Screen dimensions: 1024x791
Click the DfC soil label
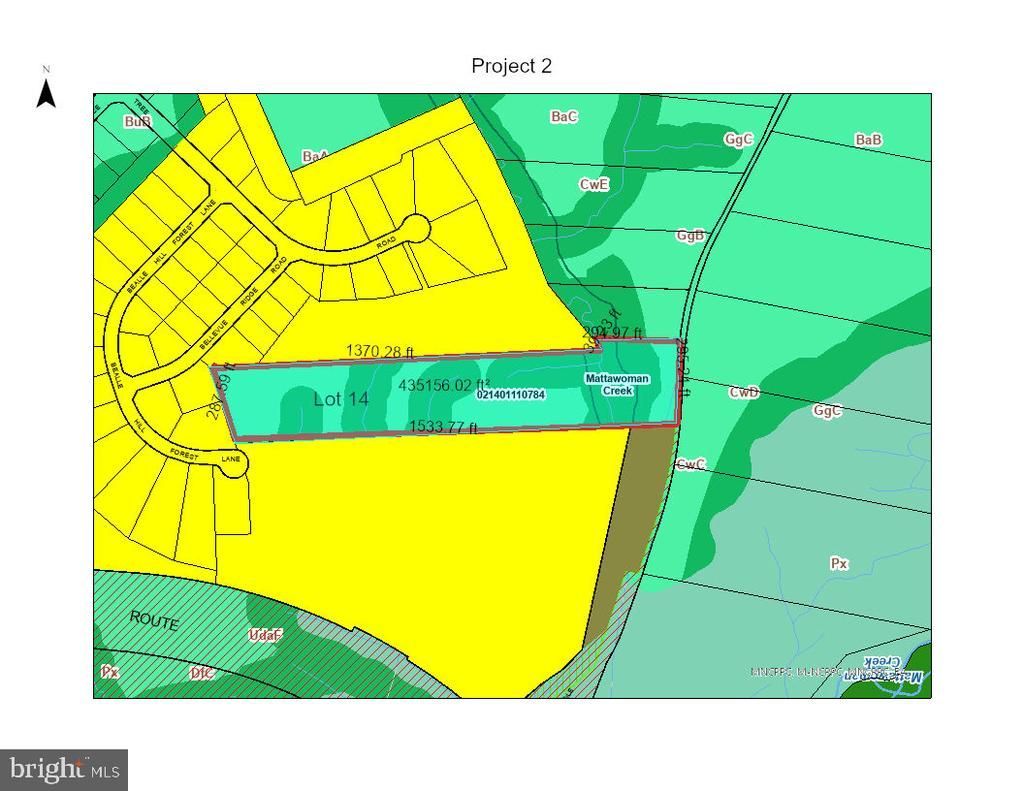pyautogui.click(x=202, y=673)
